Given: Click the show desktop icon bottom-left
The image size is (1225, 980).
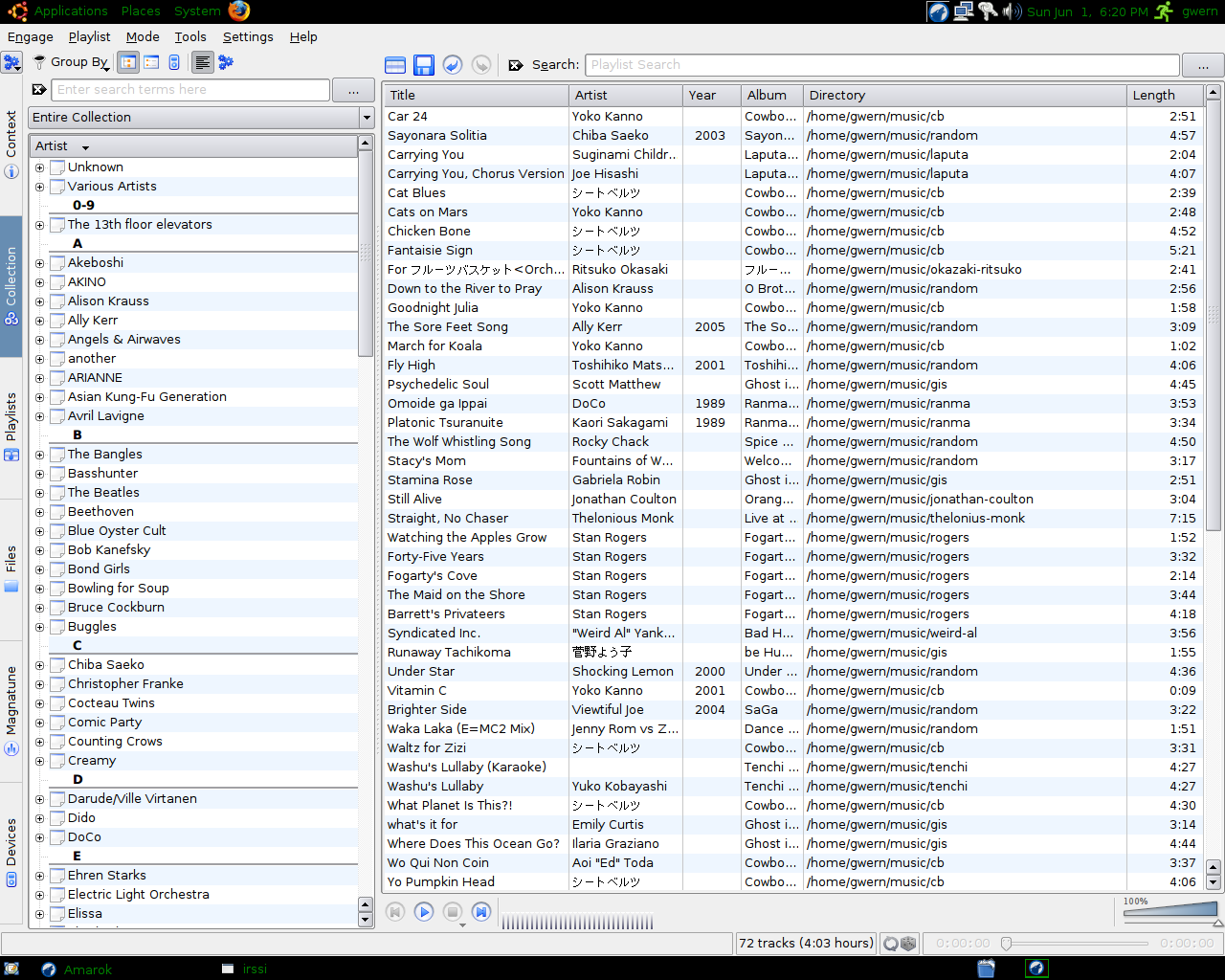Looking at the screenshot, I should tap(11, 969).
